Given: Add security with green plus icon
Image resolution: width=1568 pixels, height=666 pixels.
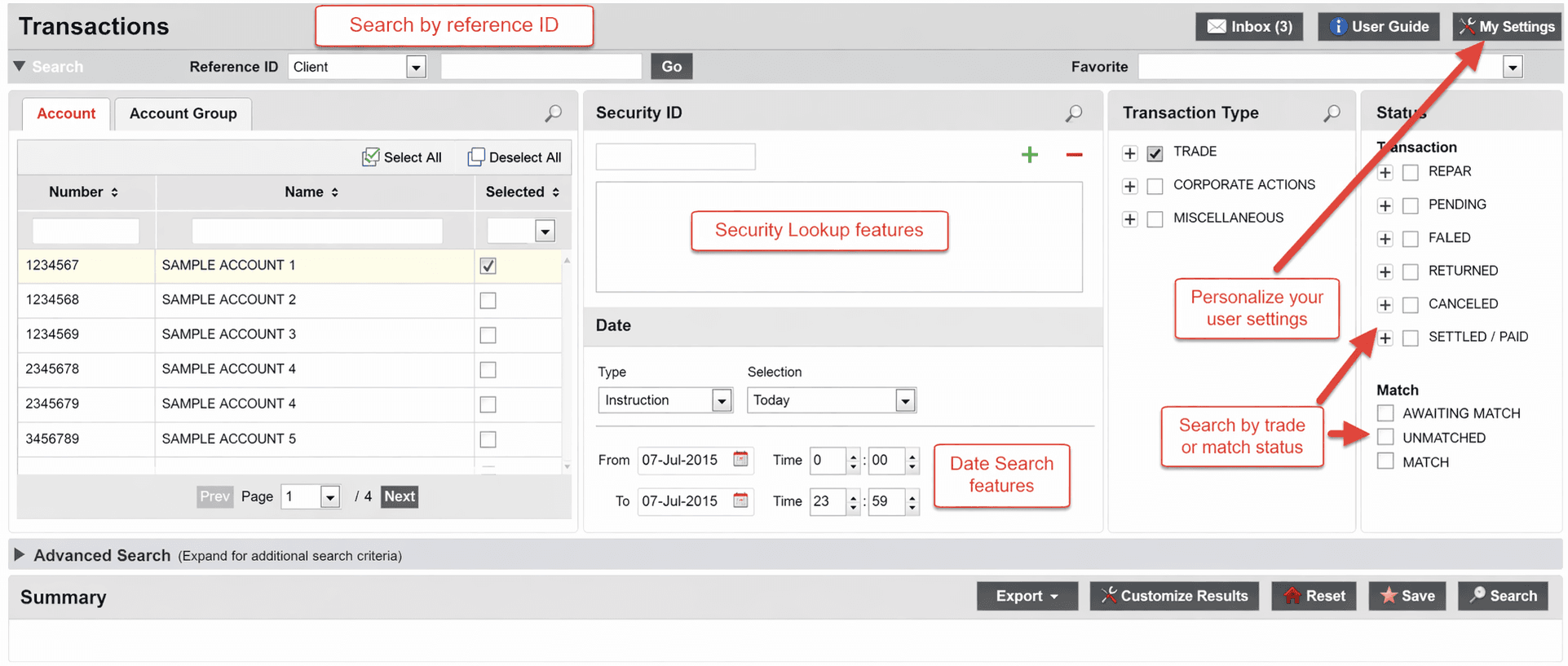Looking at the screenshot, I should [1030, 155].
